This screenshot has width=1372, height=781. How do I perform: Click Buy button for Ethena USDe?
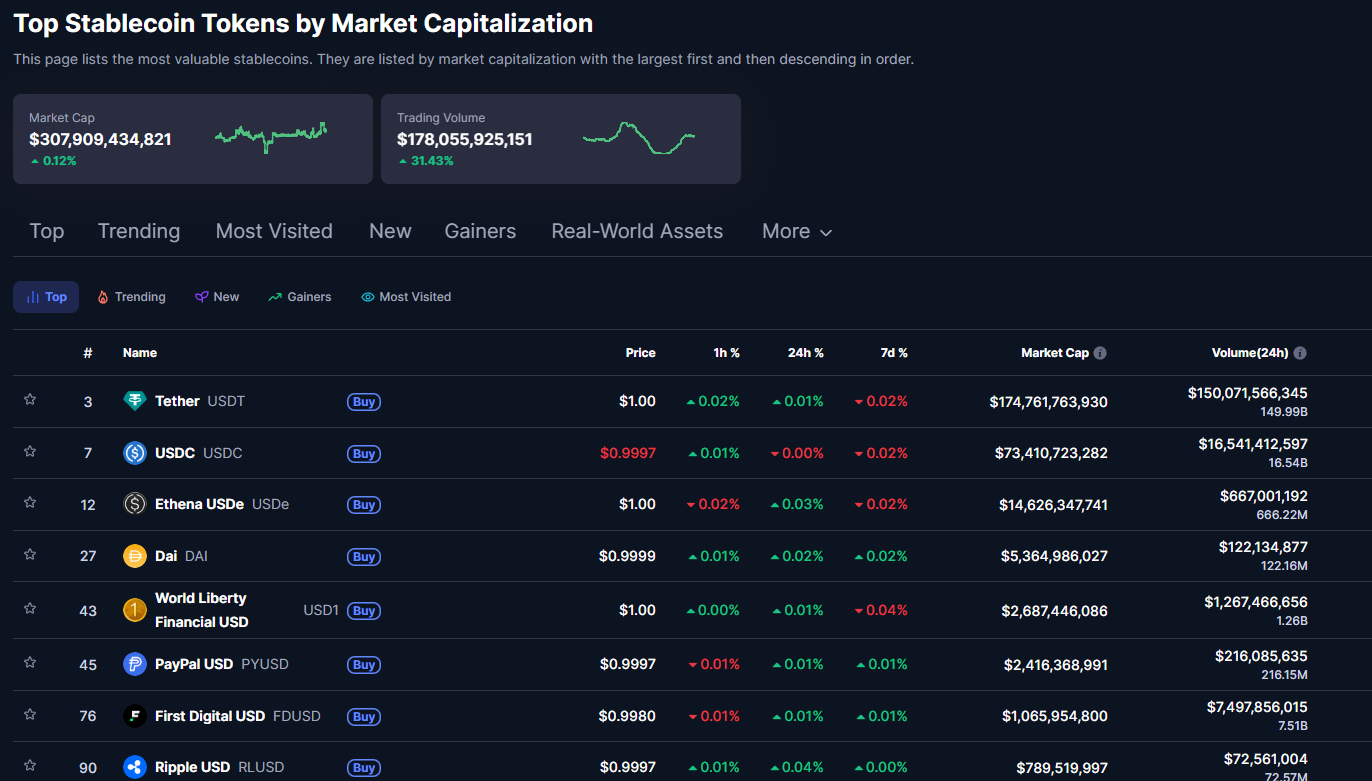(364, 505)
